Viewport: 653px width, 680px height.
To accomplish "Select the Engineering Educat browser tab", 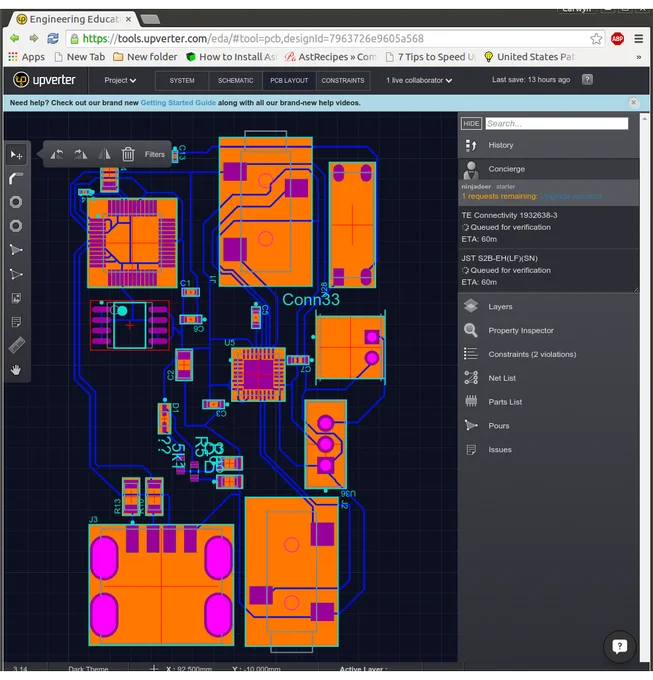I will [x=74, y=20].
